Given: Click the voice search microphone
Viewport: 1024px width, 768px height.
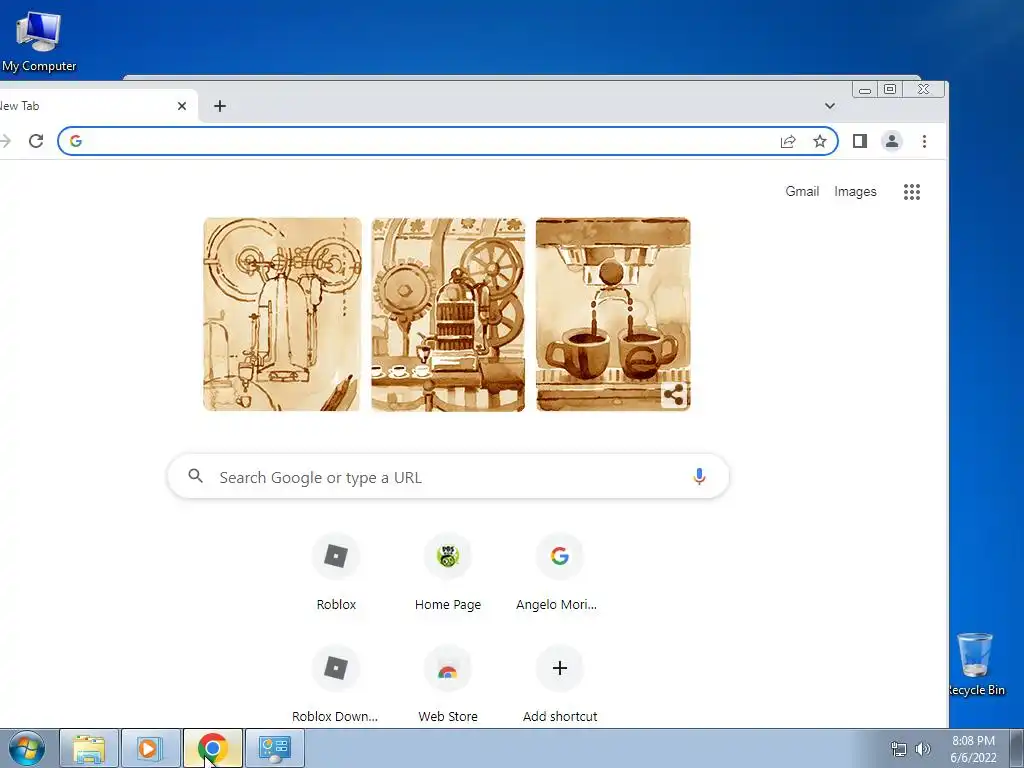Looking at the screenshot, I should [x=699, y=477].
